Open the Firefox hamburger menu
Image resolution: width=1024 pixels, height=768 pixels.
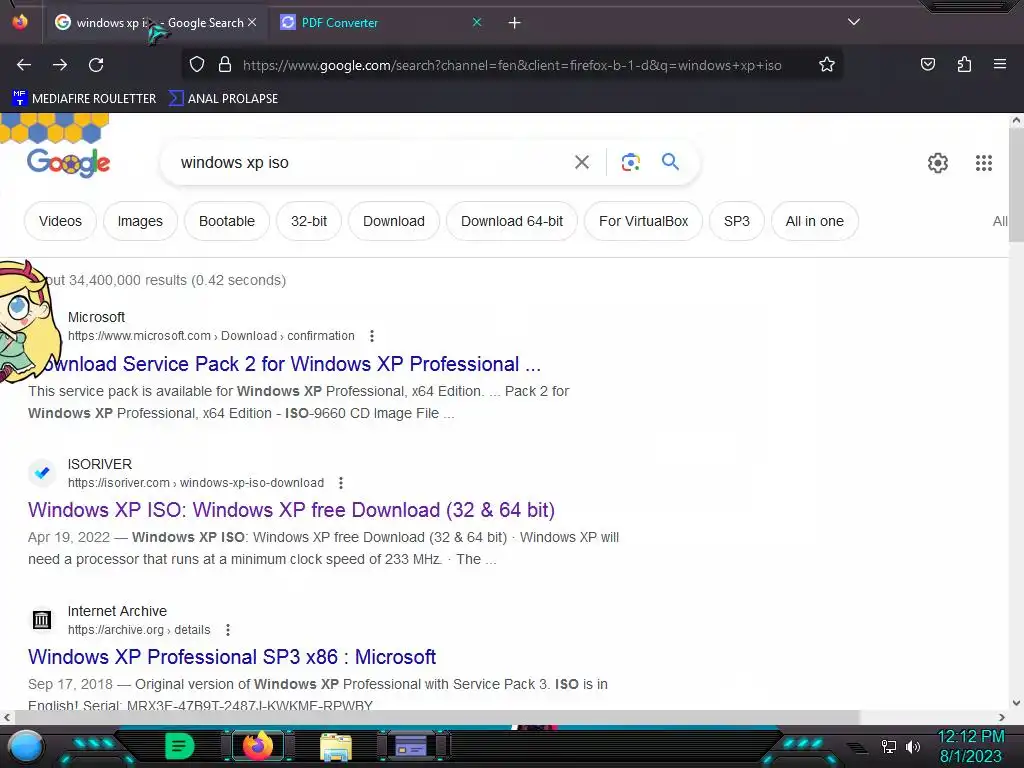[1000, 64]
